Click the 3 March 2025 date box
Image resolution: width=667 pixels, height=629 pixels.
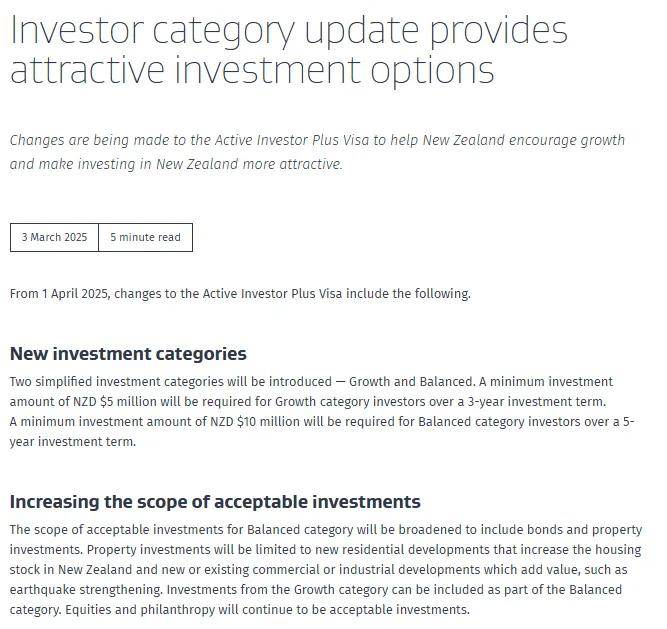(54, 237)
